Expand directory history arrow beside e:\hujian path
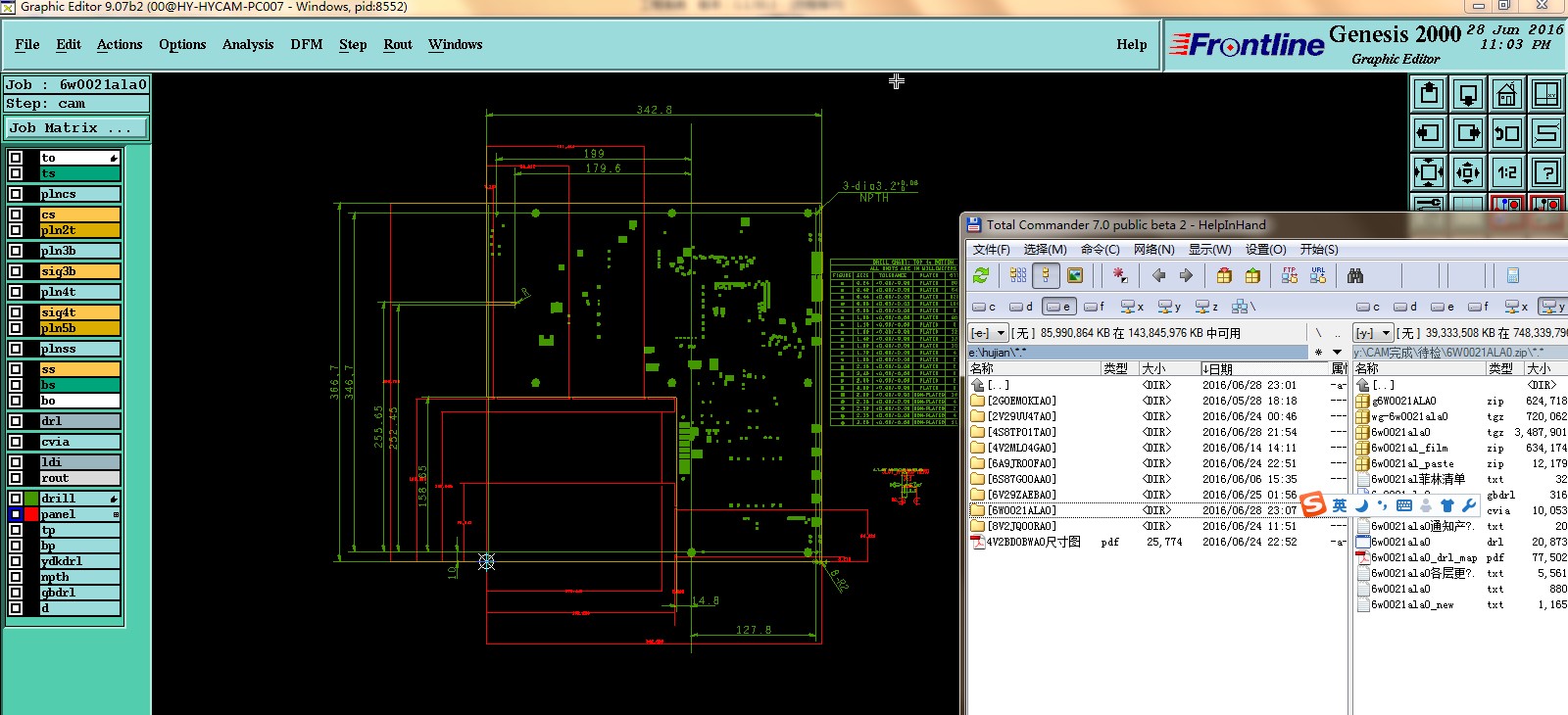The width and height of the screenshot is (1568, 715). click(1337, 353)
